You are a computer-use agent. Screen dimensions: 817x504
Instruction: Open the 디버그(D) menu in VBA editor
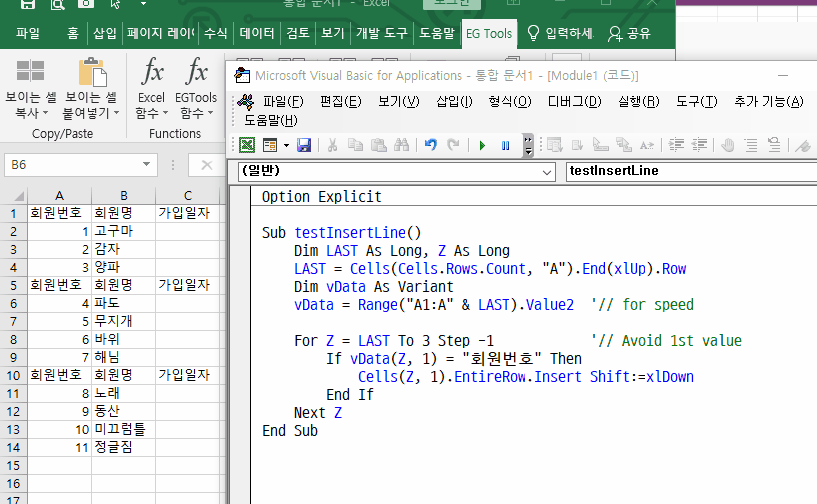coord(574,101)
